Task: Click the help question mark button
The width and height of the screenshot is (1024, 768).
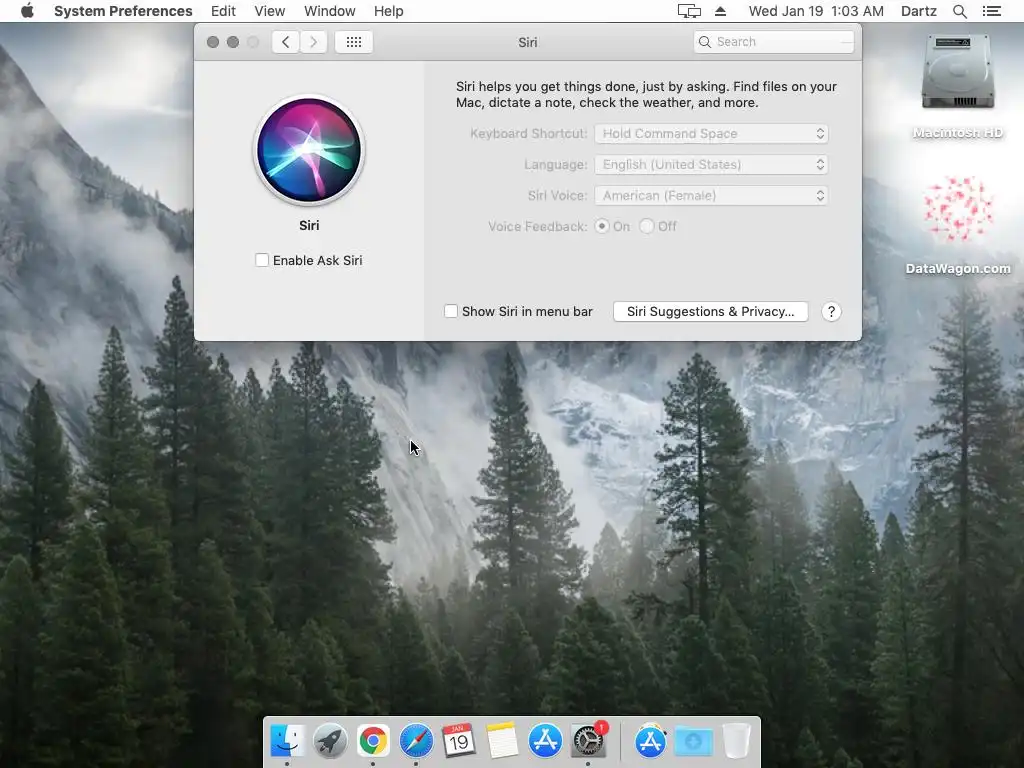Action: point(831,312)
